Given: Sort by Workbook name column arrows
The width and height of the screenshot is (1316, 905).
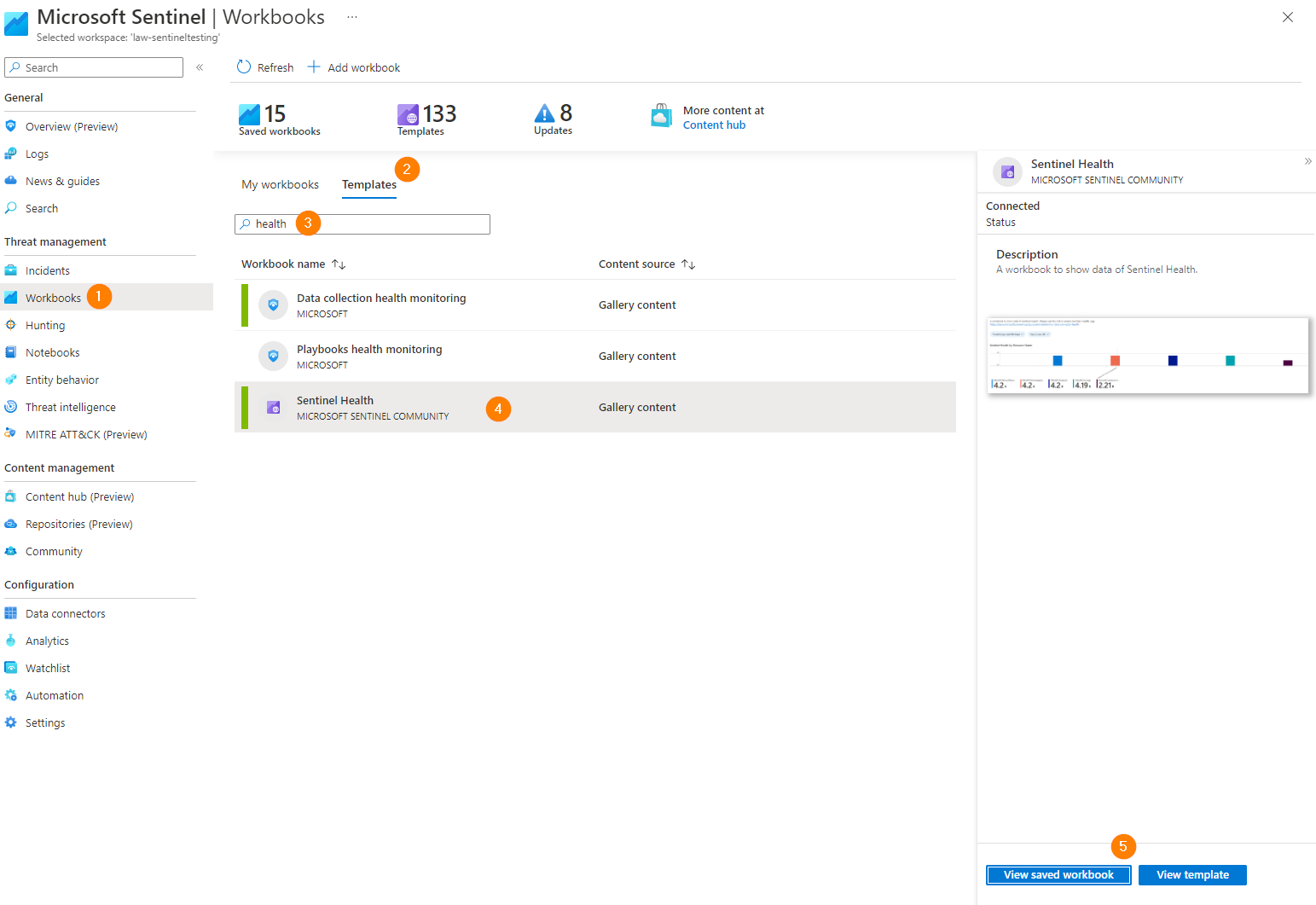Looking at the screenshot, I should 339,264.
